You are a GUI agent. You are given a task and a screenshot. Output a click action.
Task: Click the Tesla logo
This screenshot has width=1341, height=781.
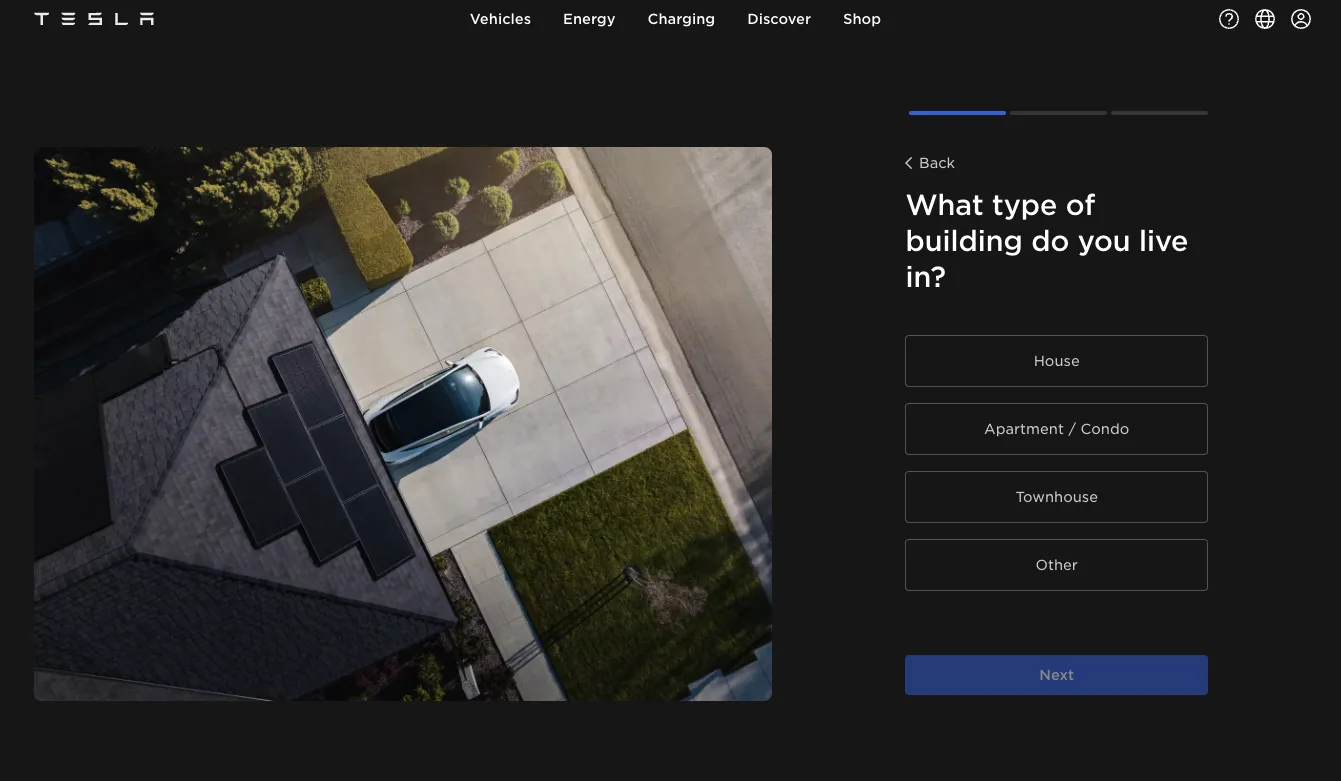coord(94,19)
